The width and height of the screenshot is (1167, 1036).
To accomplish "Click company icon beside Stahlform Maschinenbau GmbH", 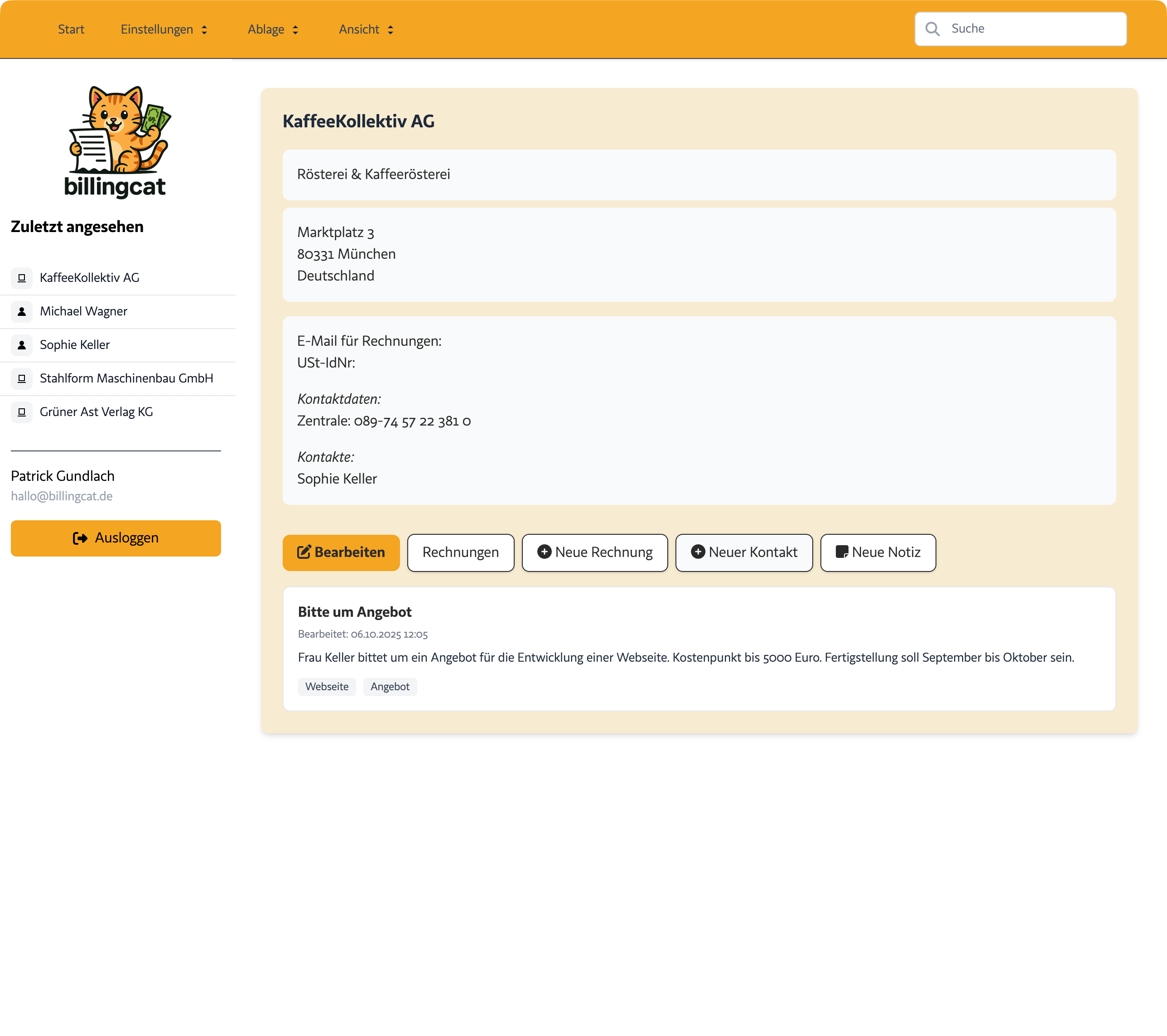I will point(22,378).
